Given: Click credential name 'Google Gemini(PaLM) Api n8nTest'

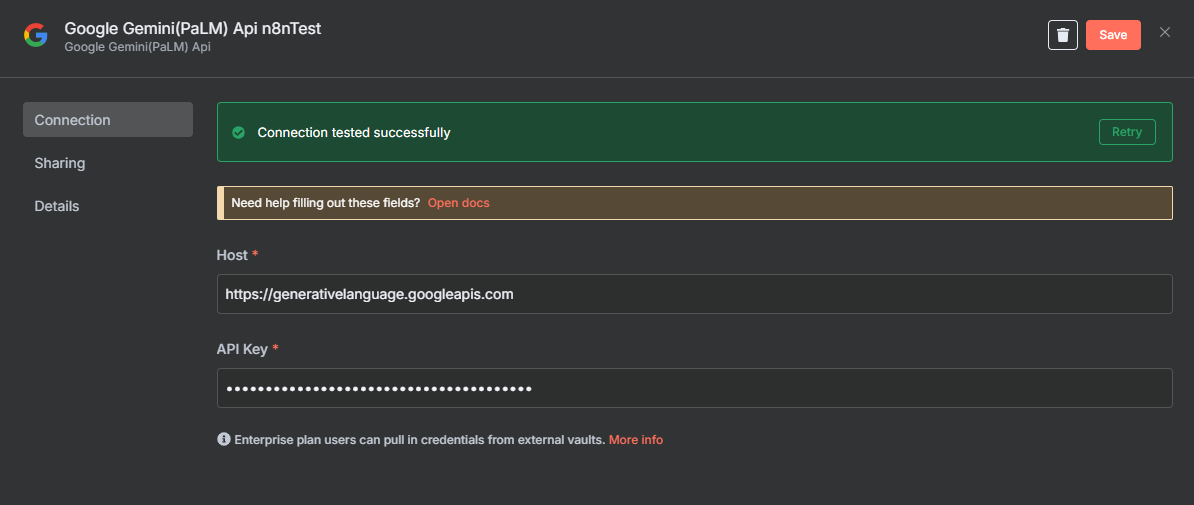Looking at the screenshot, I should (x=193, y=29).
